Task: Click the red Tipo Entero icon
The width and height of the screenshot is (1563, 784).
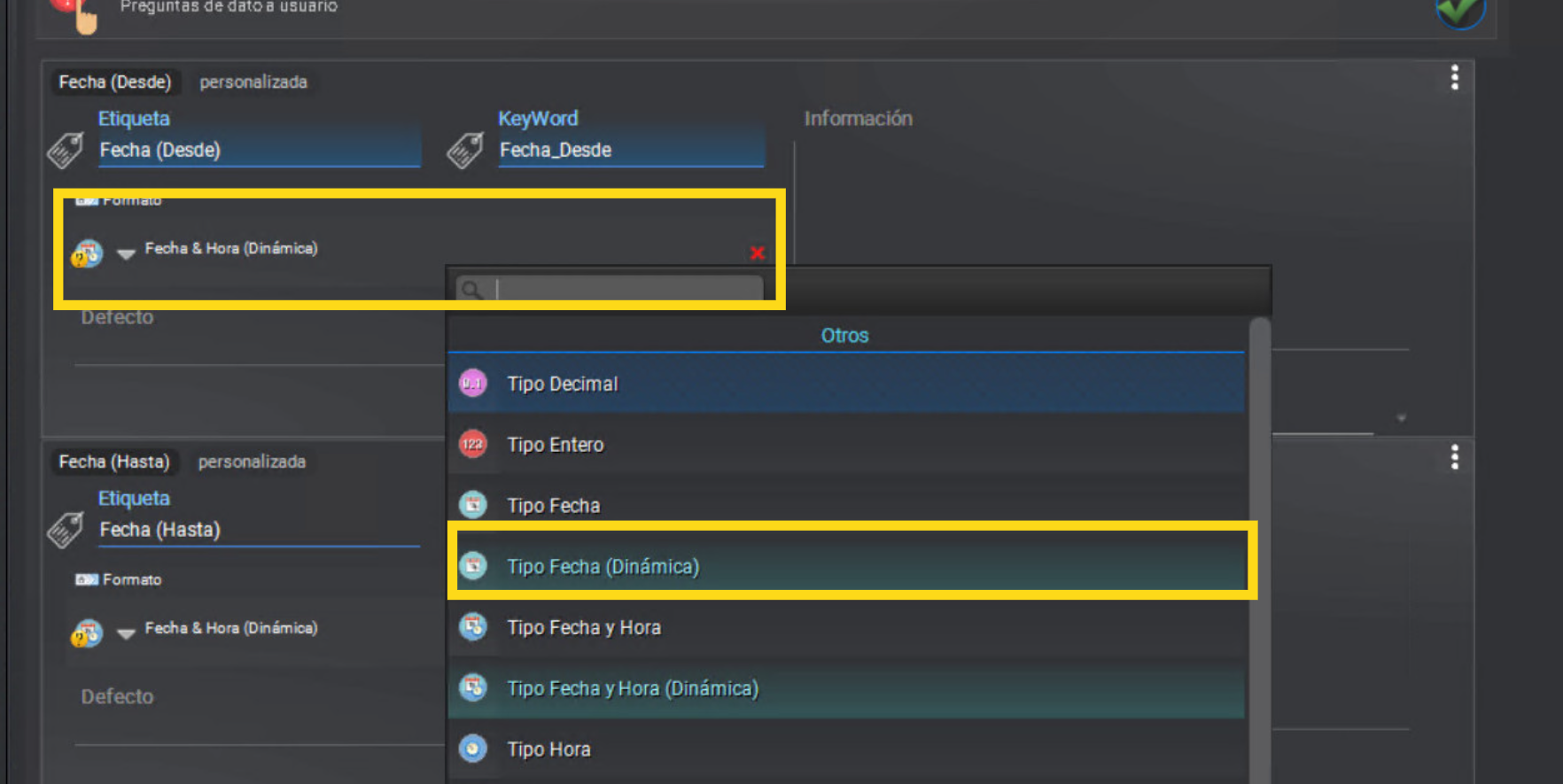Action: click(473, 444)
